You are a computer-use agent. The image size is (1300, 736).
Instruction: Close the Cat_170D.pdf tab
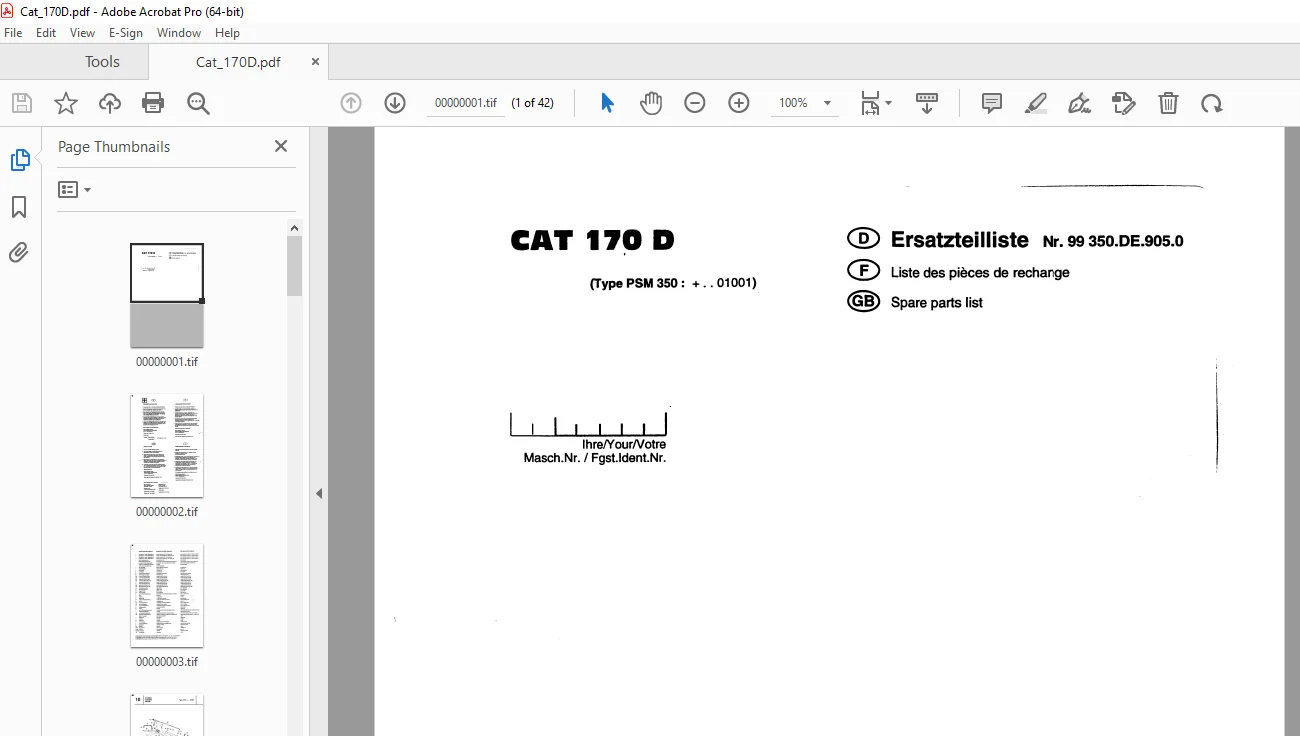pyautogui.click(x=315, y=61)
